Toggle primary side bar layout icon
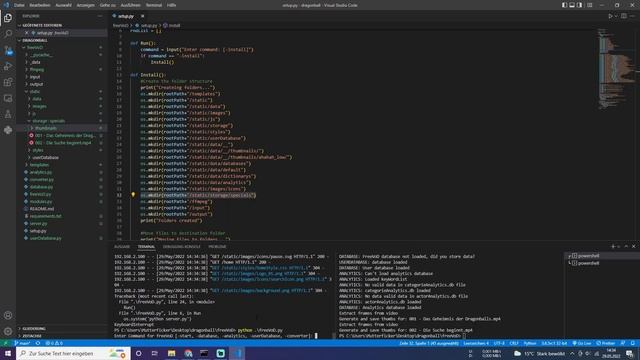Image resolution: width=640 pixels, height=360 pixels. [564, 5]
